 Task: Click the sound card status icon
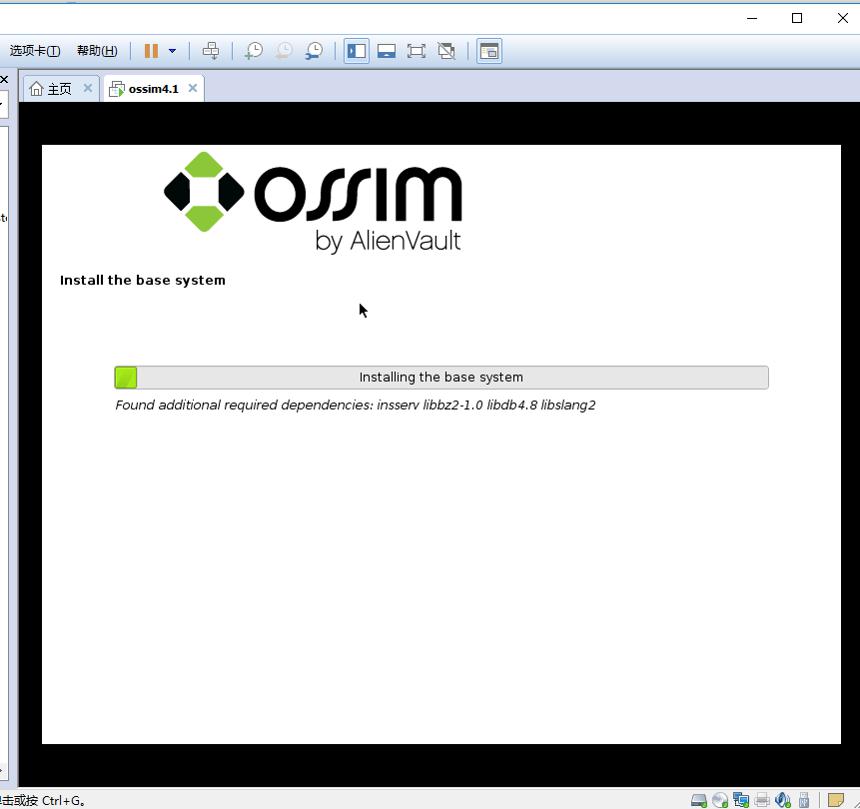pyautogui.click(x=783, y=800)
